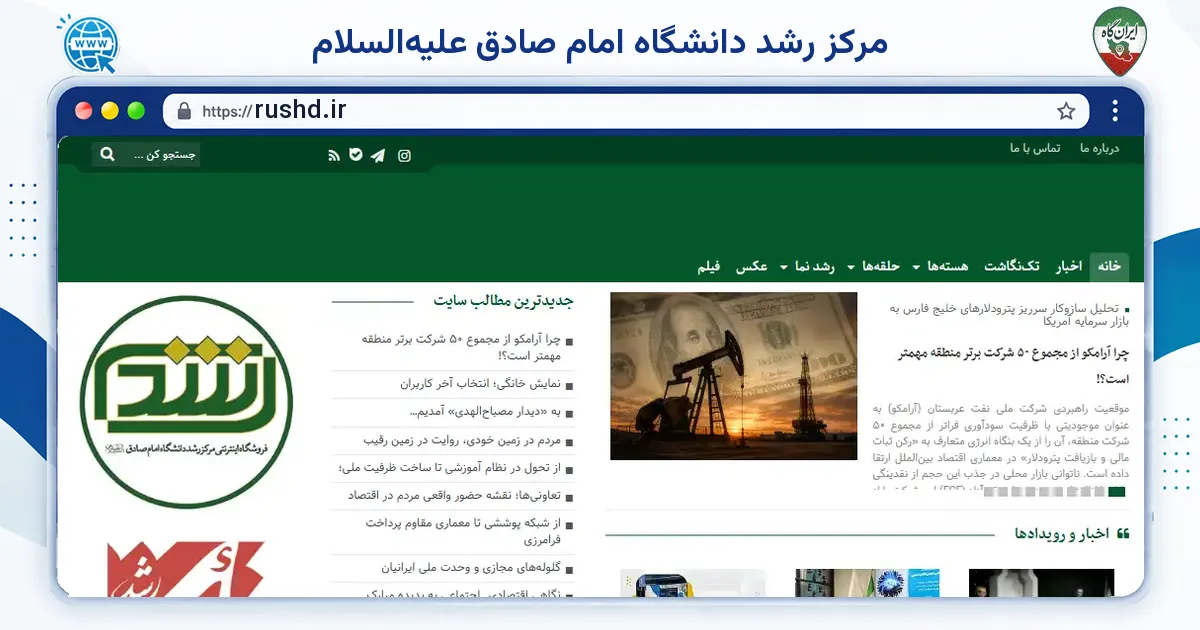The width and height of the screenshot is (1200, 630).
Task: Open the هسته‌ها menu label
Action: click(x=946, y=266)
